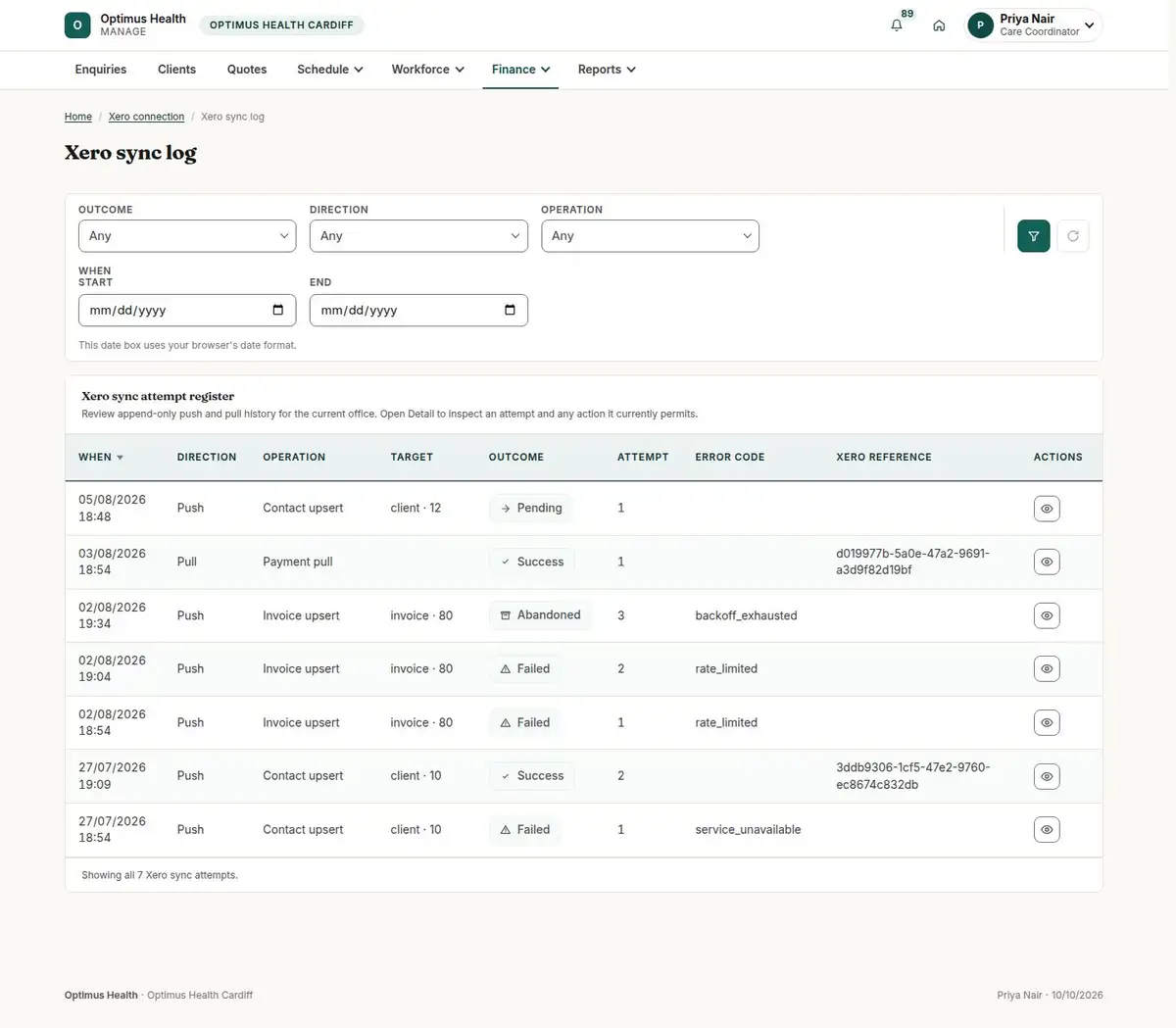Open the Direction filter dropdown
1176x1028 pixels.
click(x=418, y=236)
